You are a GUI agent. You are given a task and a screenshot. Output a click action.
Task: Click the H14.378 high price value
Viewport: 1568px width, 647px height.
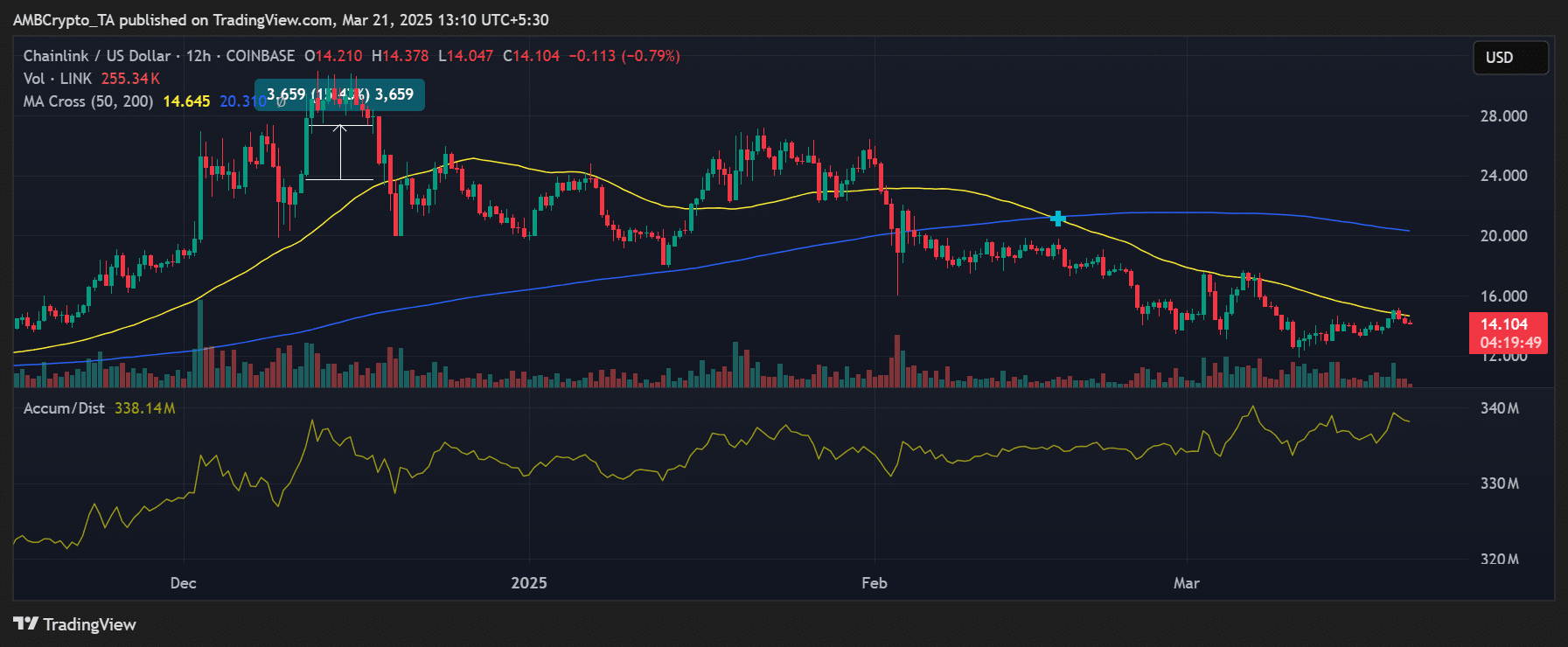pos(400,56)
